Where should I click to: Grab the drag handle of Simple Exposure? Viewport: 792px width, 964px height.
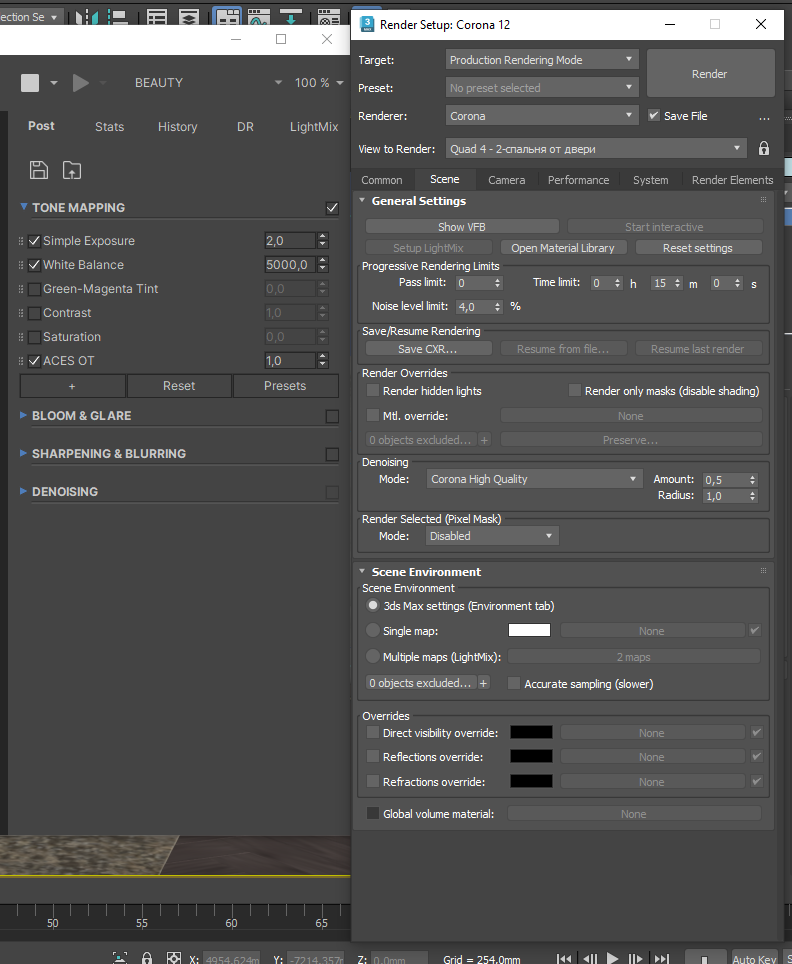click(22, 241)
